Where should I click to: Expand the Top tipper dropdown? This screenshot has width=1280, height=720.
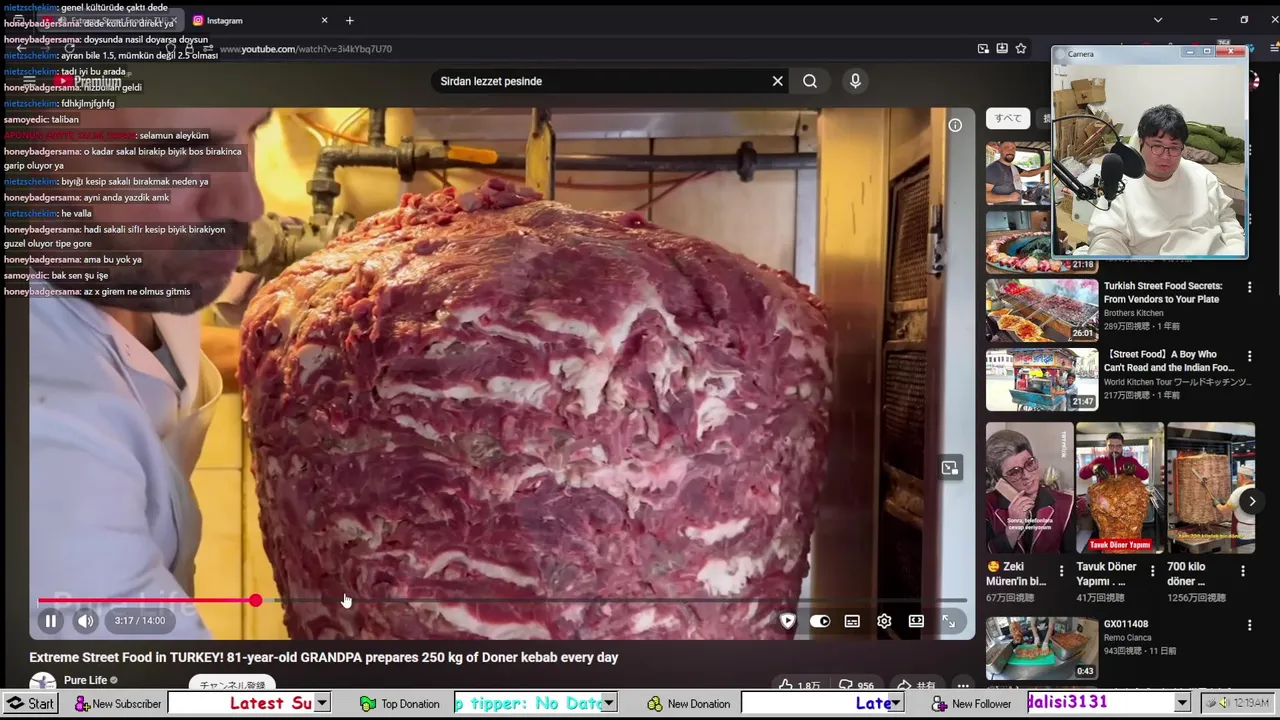click(x=608, y=703)
